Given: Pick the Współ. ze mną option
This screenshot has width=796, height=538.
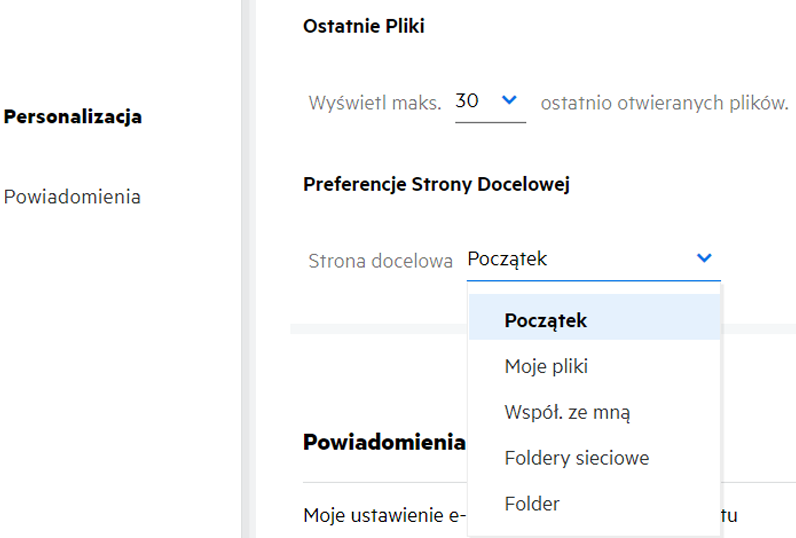Looking at the screenshot, I should (567, 412).
